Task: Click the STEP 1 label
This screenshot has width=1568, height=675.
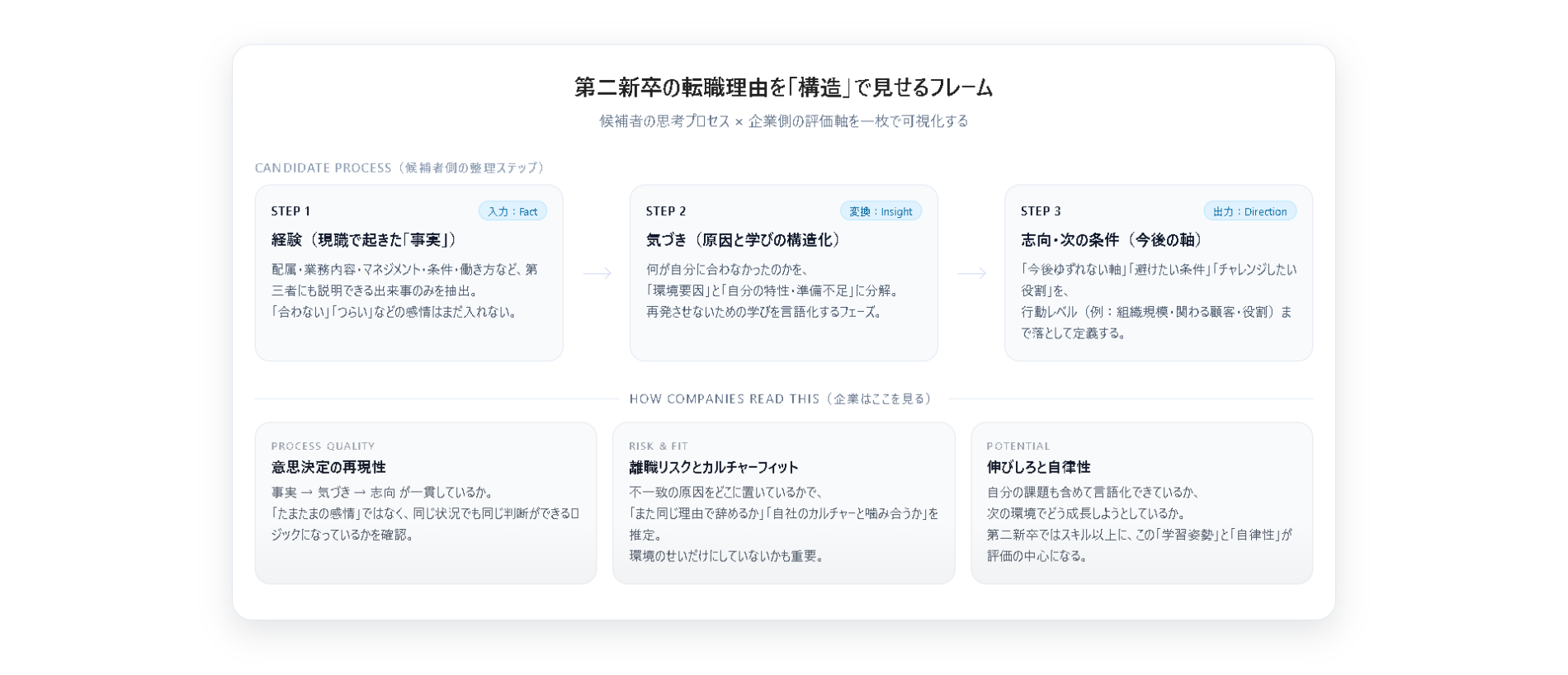Action: pyautogui.click(x=290, y=211)
